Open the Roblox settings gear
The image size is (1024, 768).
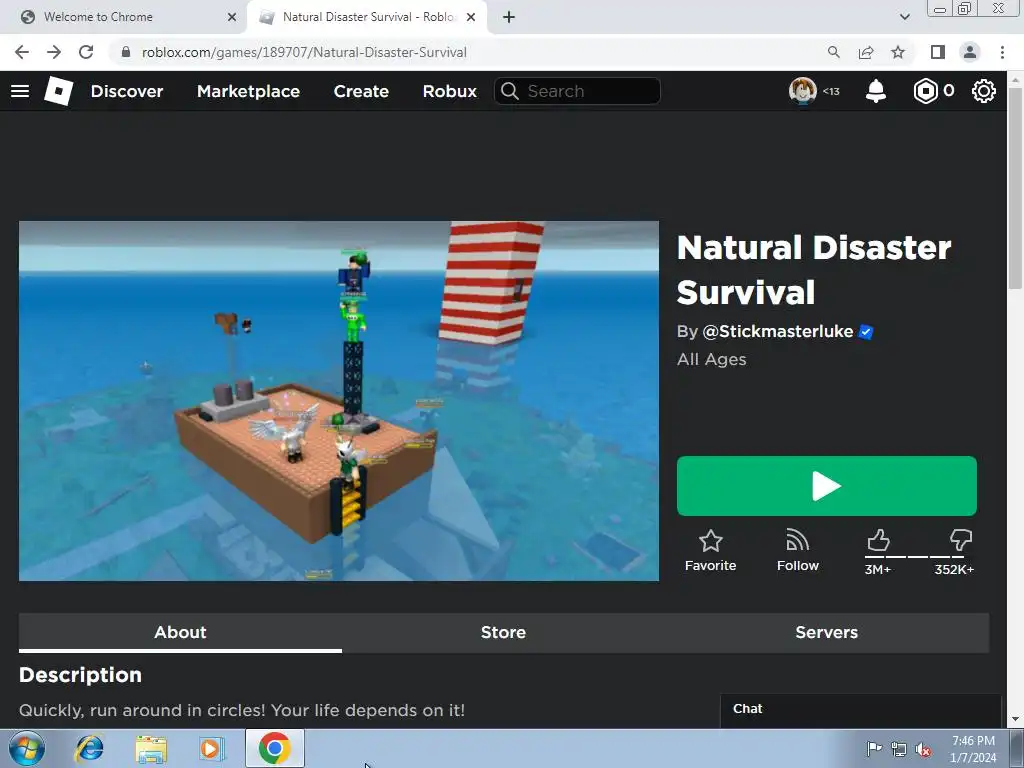coord(984,91)
